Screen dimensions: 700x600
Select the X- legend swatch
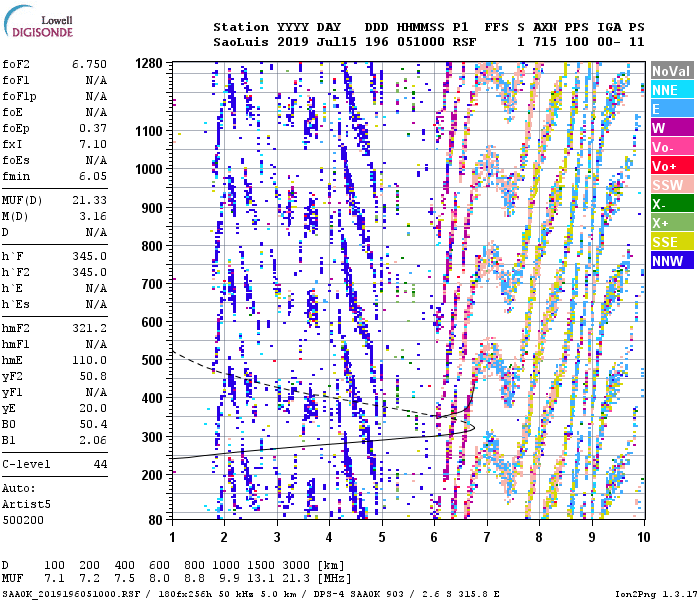(672, 204)
